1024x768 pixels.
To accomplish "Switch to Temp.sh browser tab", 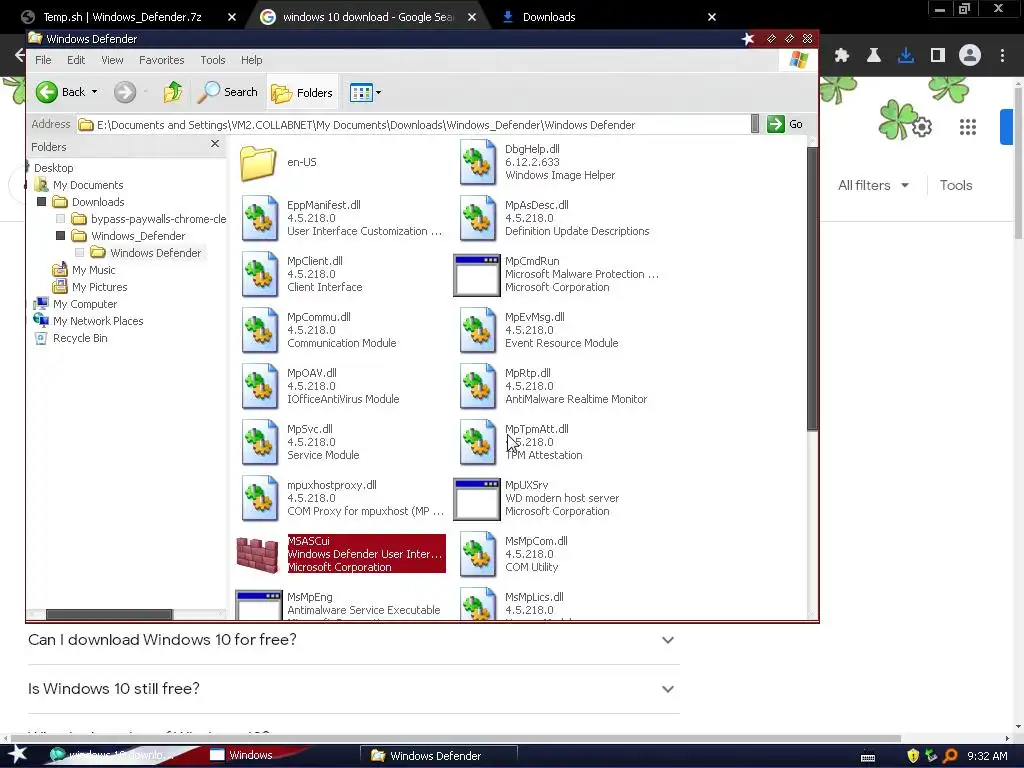I will click(x=122, y=17).
